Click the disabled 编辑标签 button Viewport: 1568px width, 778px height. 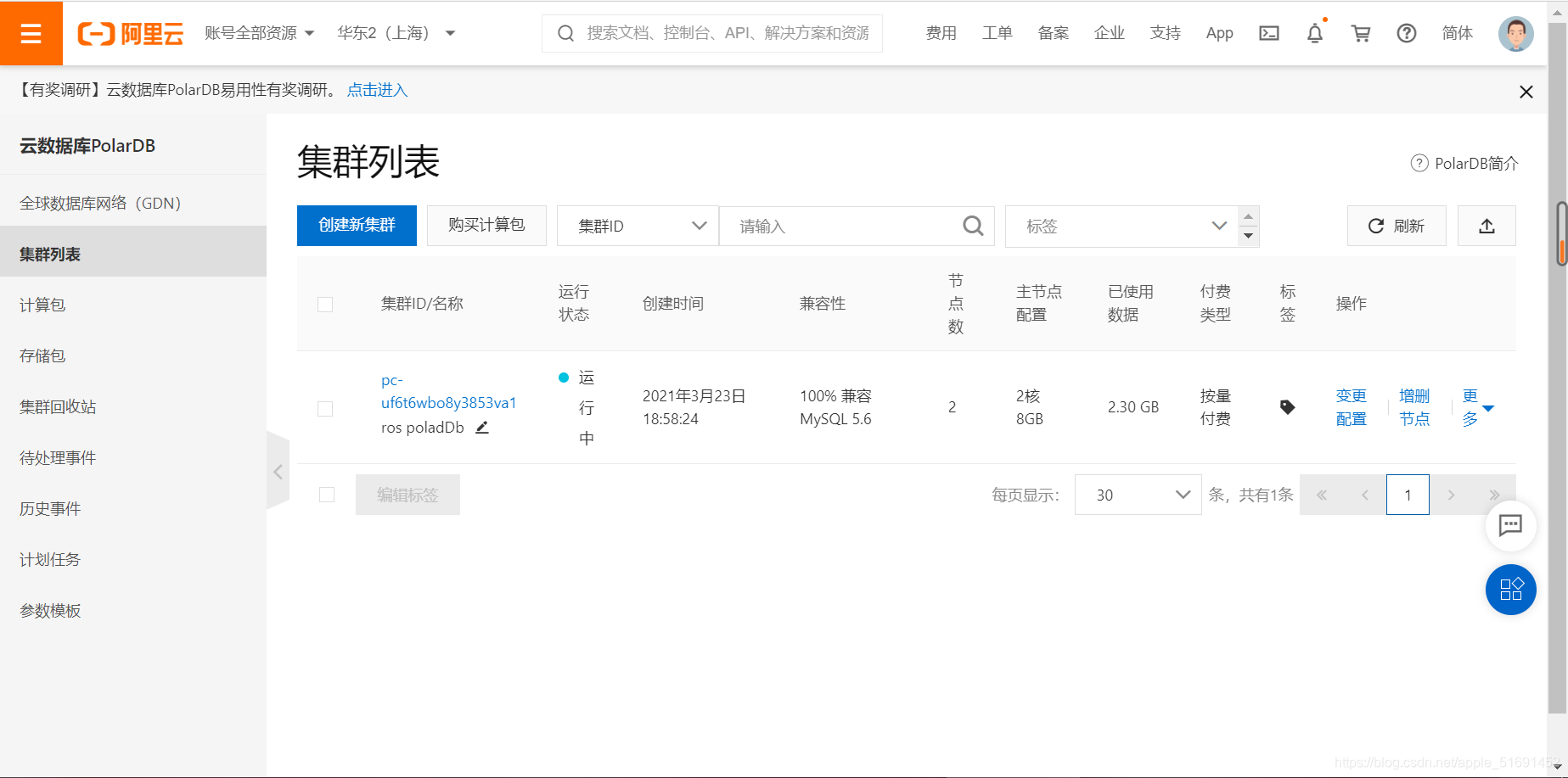coord(407,495)
